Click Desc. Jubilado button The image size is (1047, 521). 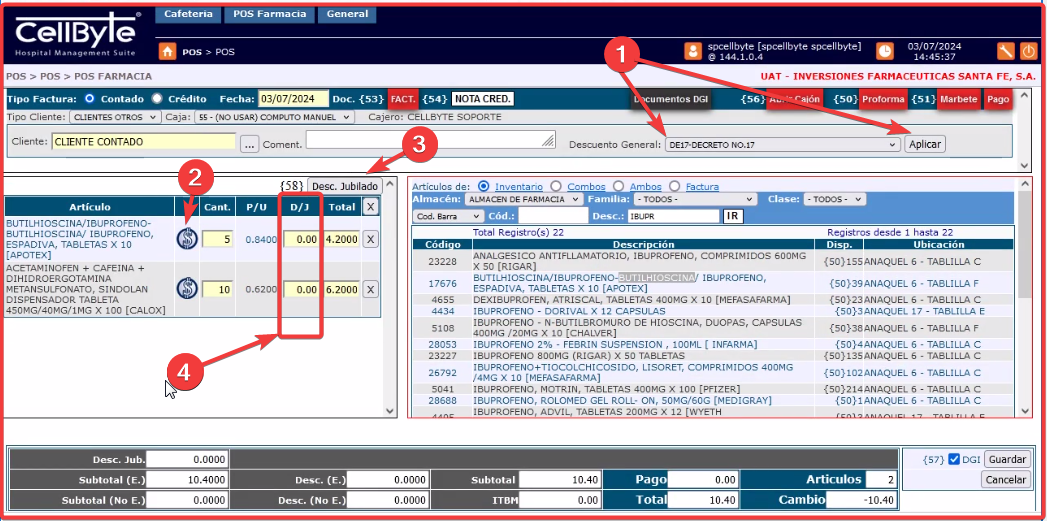345,186
